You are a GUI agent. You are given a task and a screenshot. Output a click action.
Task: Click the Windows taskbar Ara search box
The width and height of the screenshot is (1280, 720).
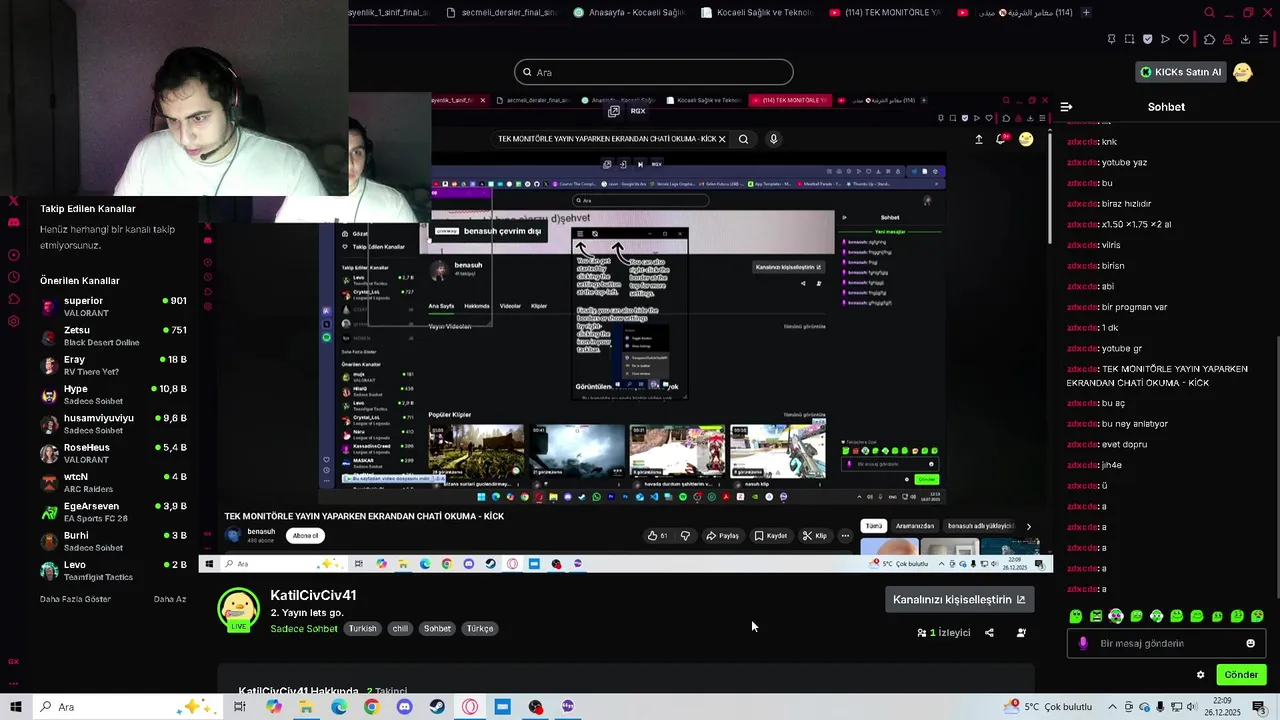(128, 707)
